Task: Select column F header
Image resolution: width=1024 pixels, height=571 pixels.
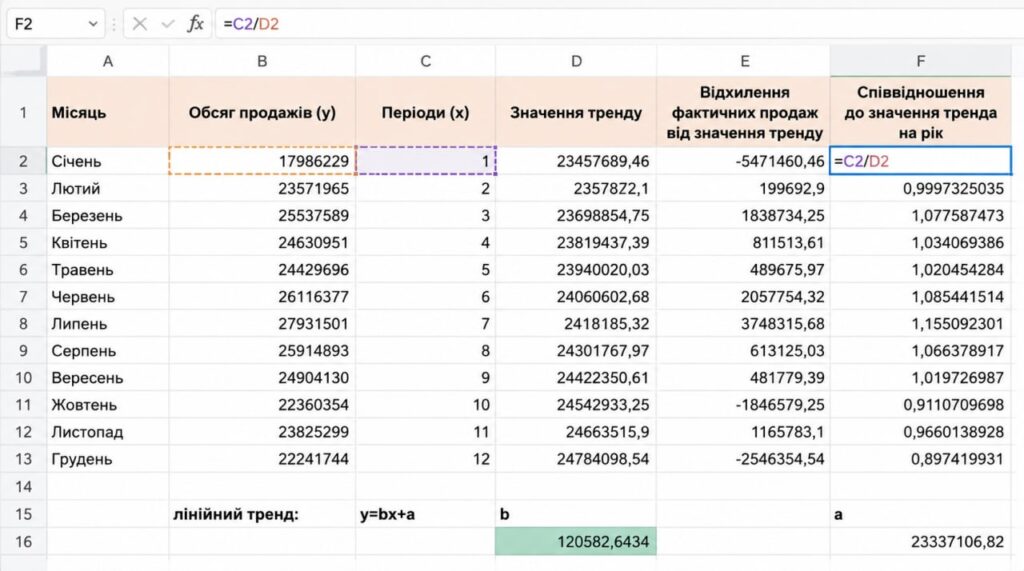Action: pos(921,61)
